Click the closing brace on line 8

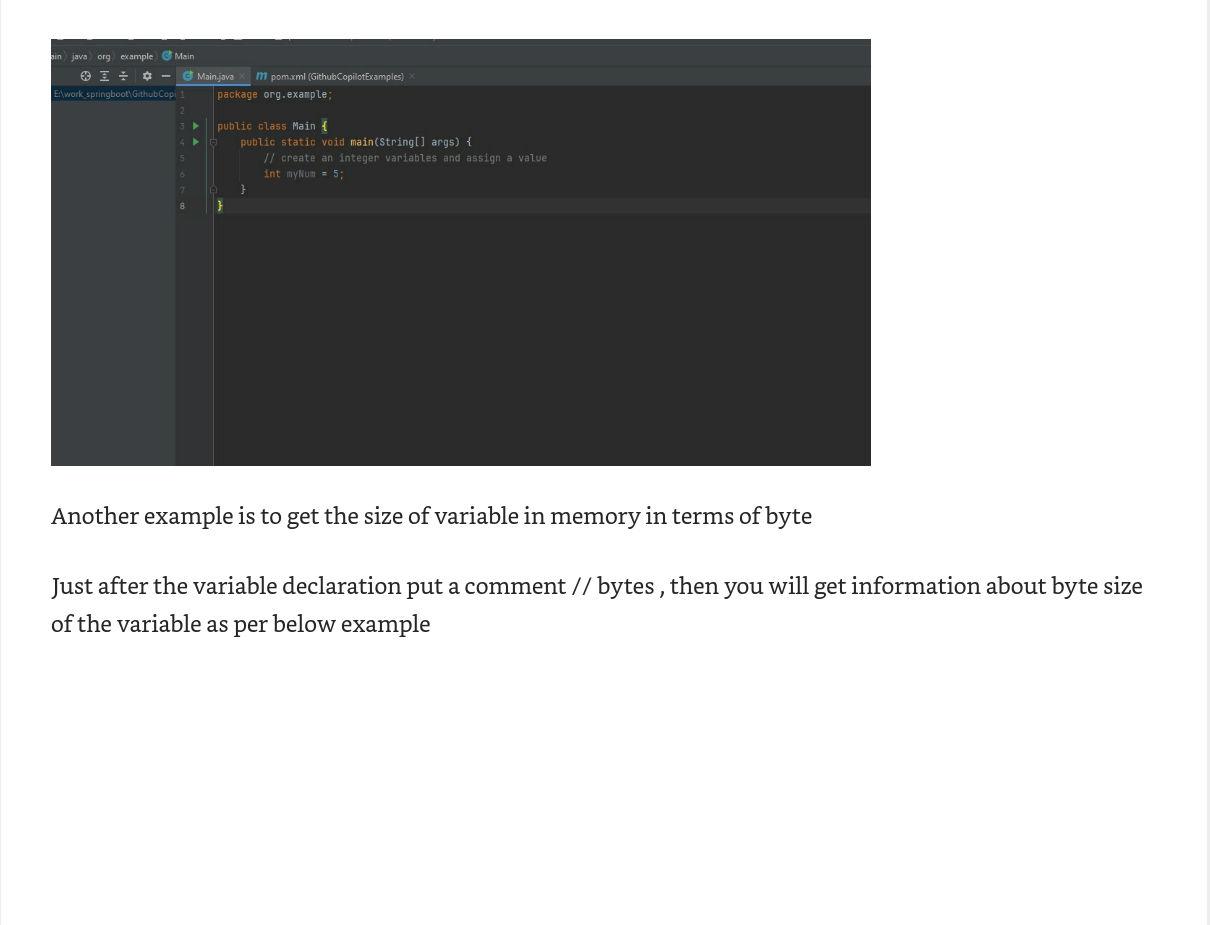(x=220, y=206)
